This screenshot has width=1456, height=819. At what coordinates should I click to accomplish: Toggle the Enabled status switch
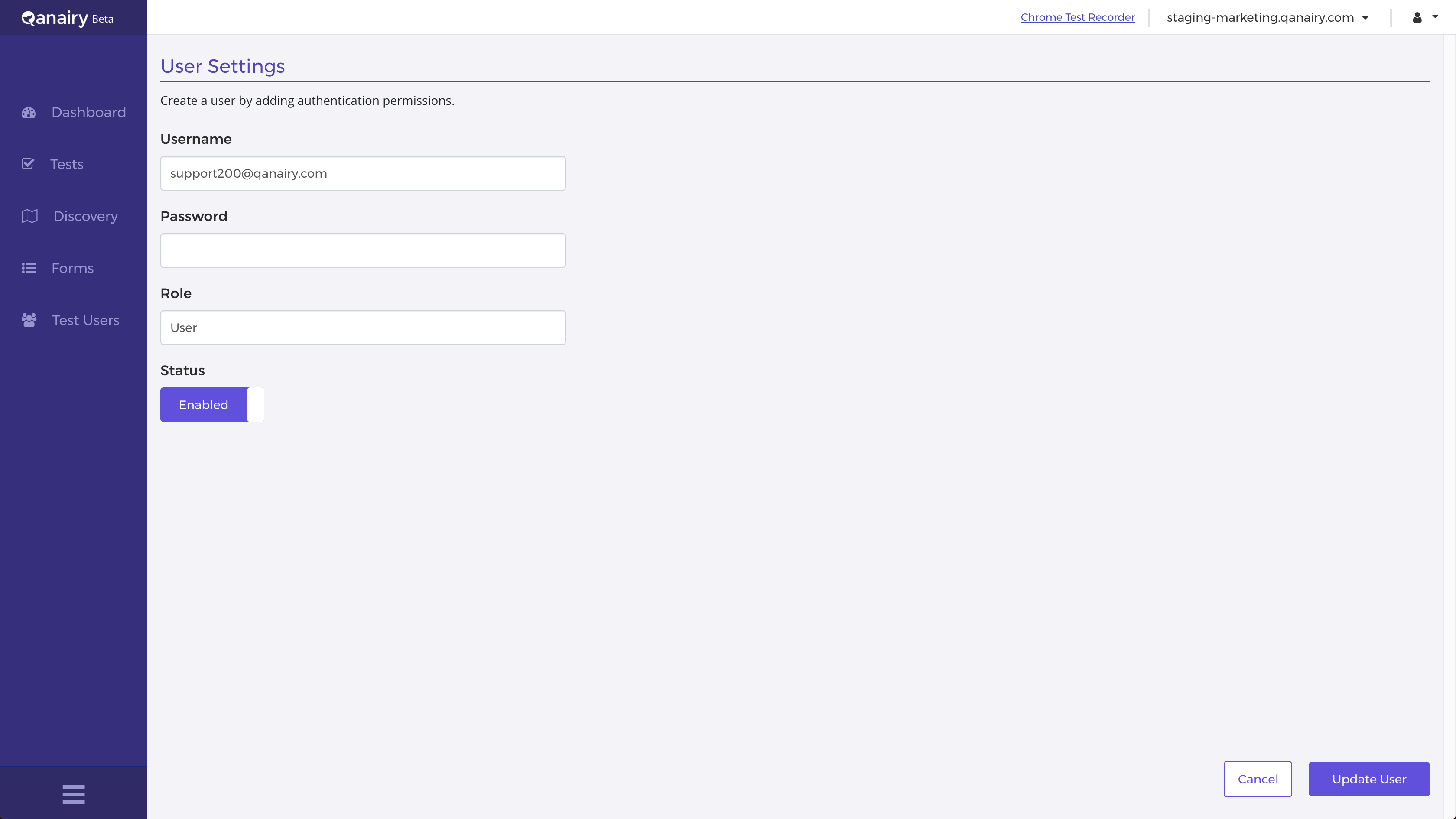[212, 405]
